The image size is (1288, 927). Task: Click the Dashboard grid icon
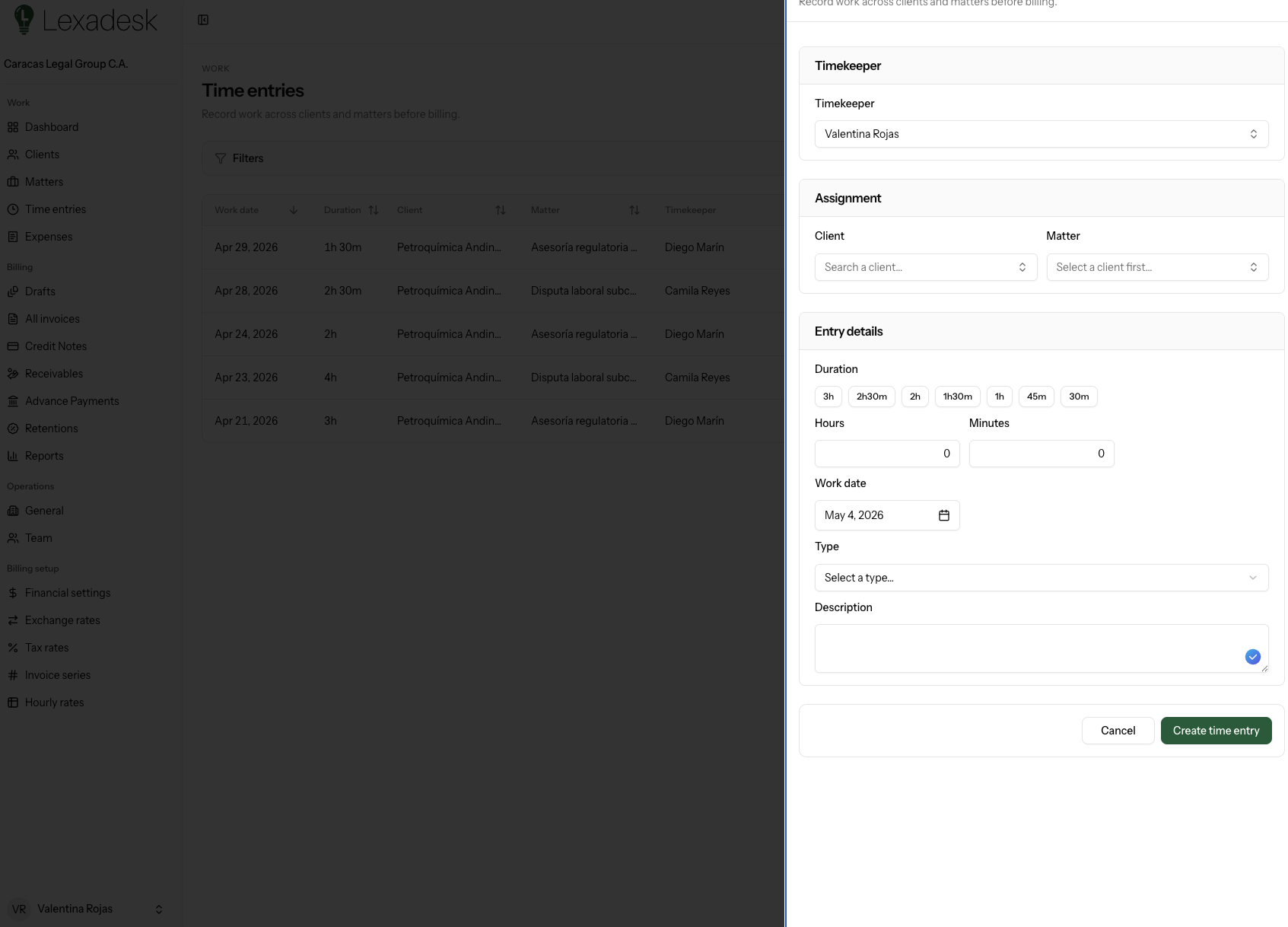[13, 127]
